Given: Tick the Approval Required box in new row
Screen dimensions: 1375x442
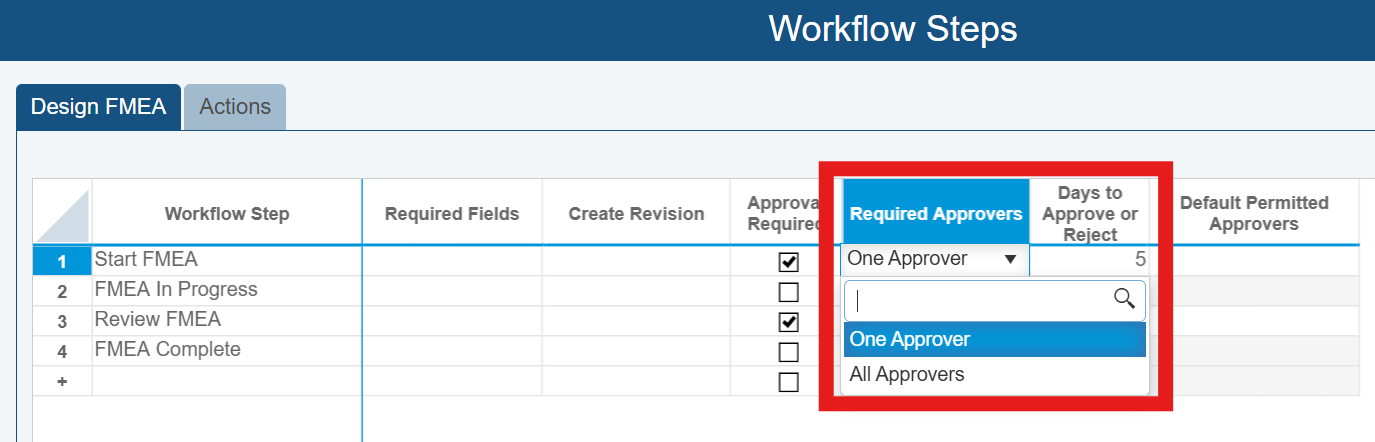Looking at the screenshot, I should tap(789, 382).
